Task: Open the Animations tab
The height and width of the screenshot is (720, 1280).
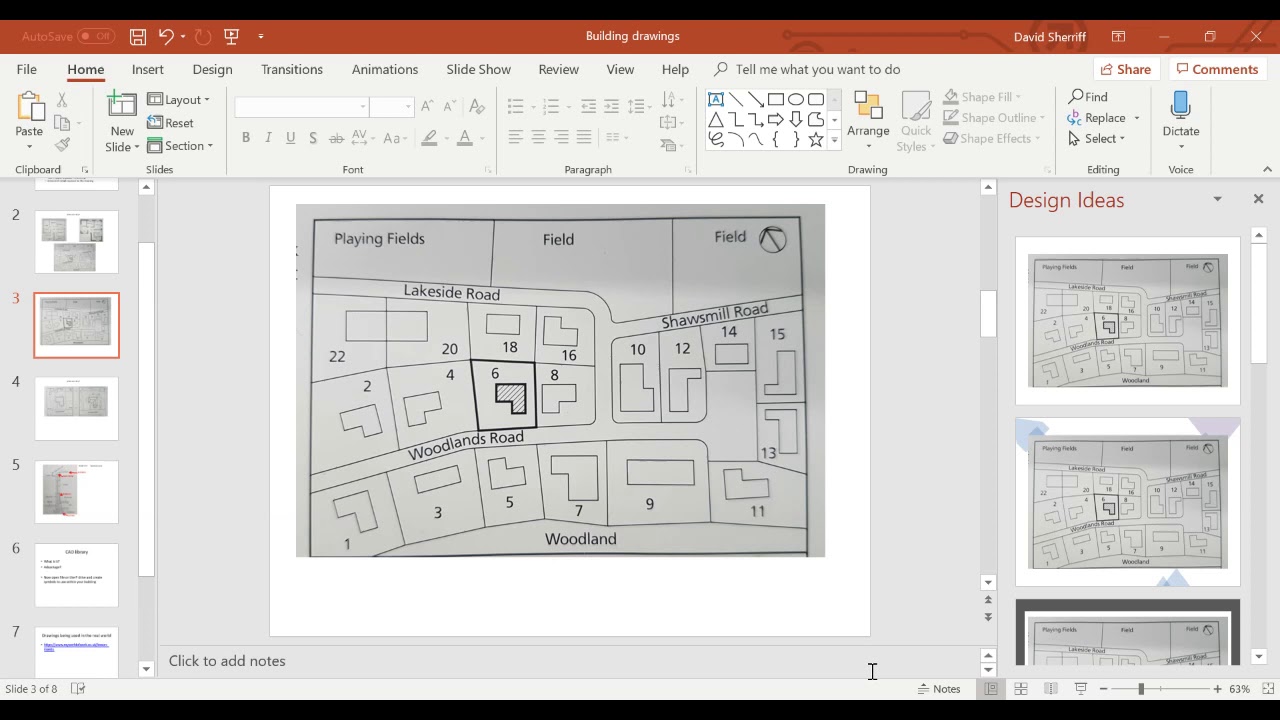Action: [x=385, y=69]
